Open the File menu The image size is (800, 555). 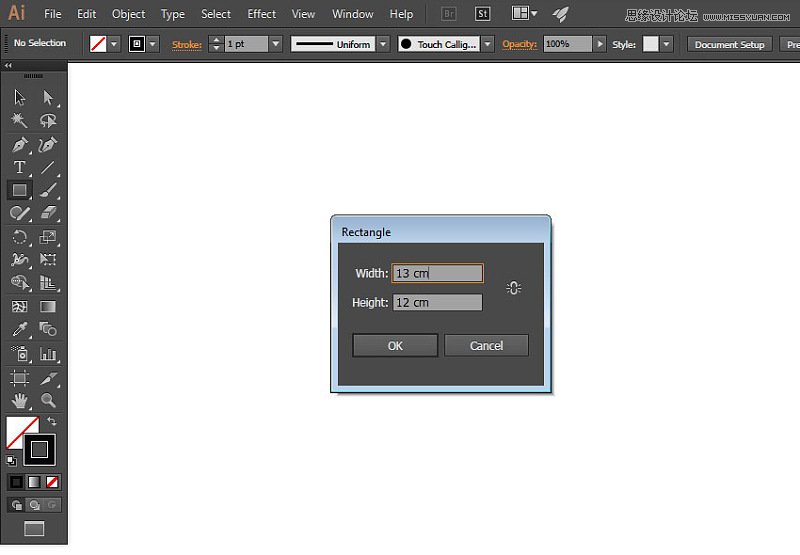[x=53, y=14]
